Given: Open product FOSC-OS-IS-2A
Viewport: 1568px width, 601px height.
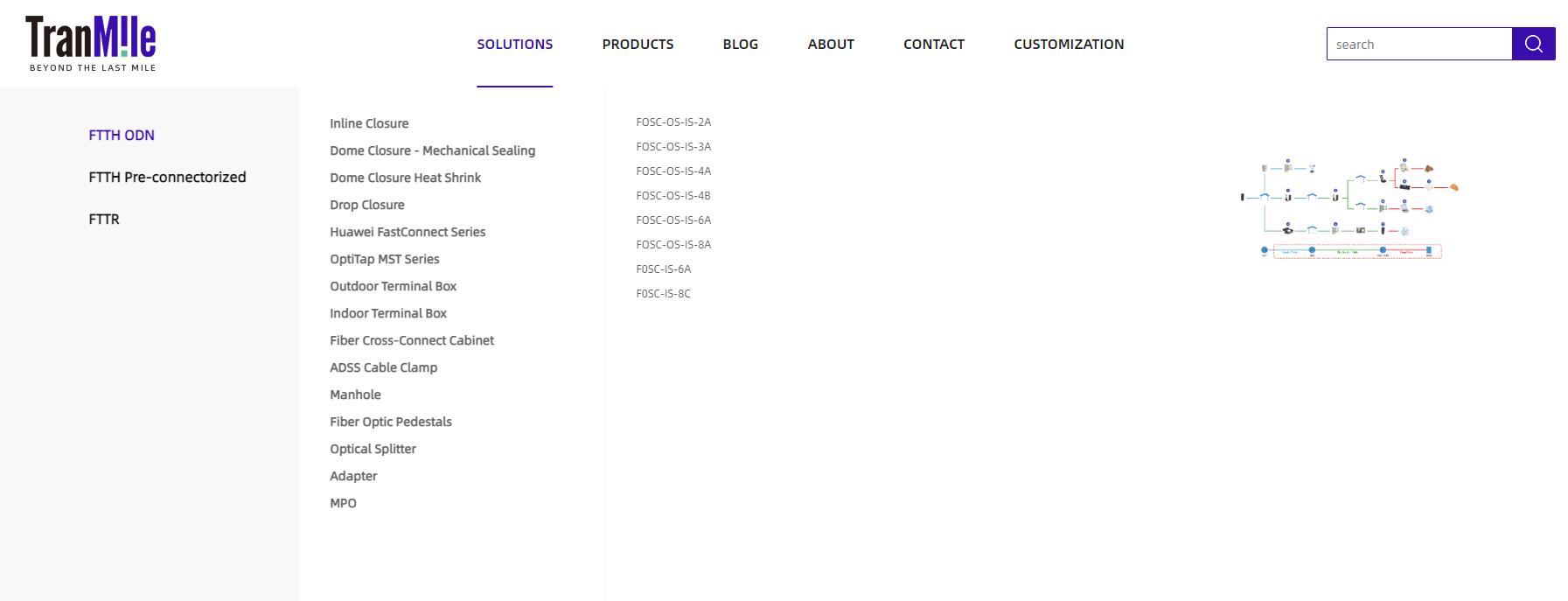Looking at the screenshot, I should pyautogui.click(x=673, y=122).
